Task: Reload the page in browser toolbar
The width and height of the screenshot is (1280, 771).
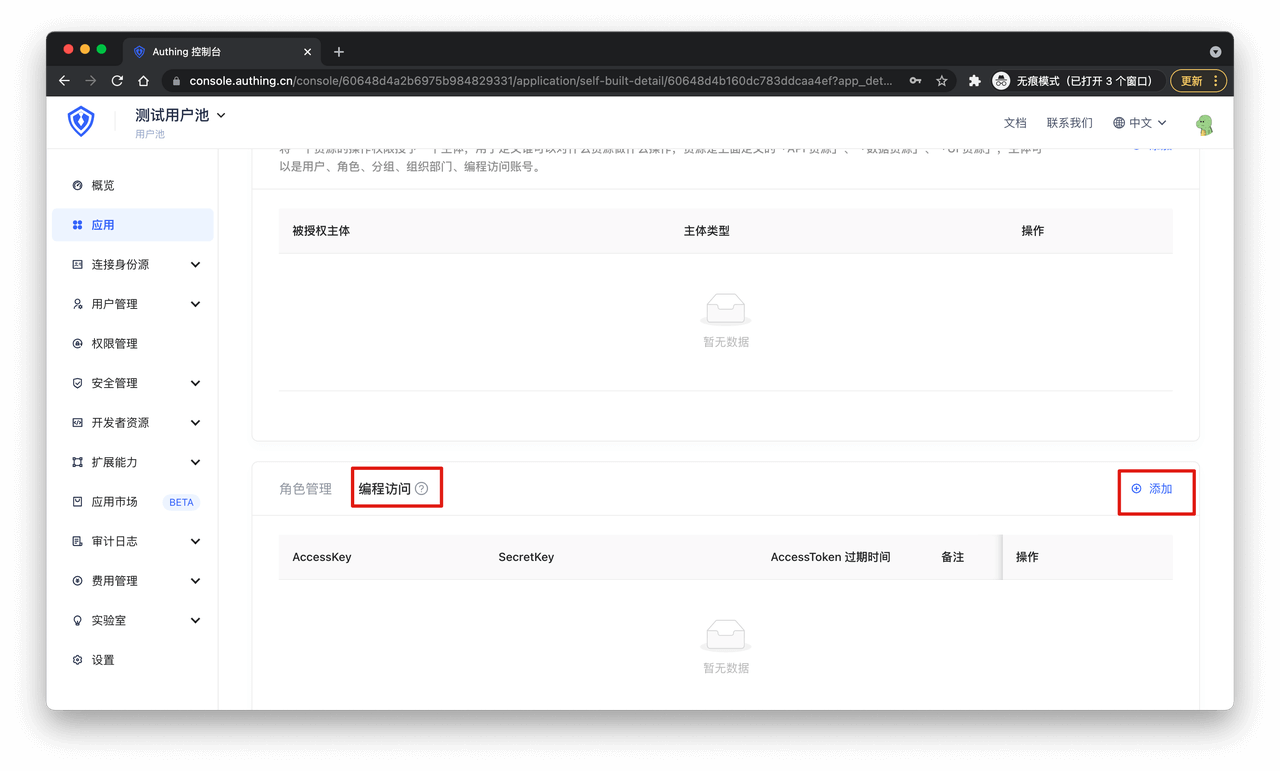Action: [117, 81]
